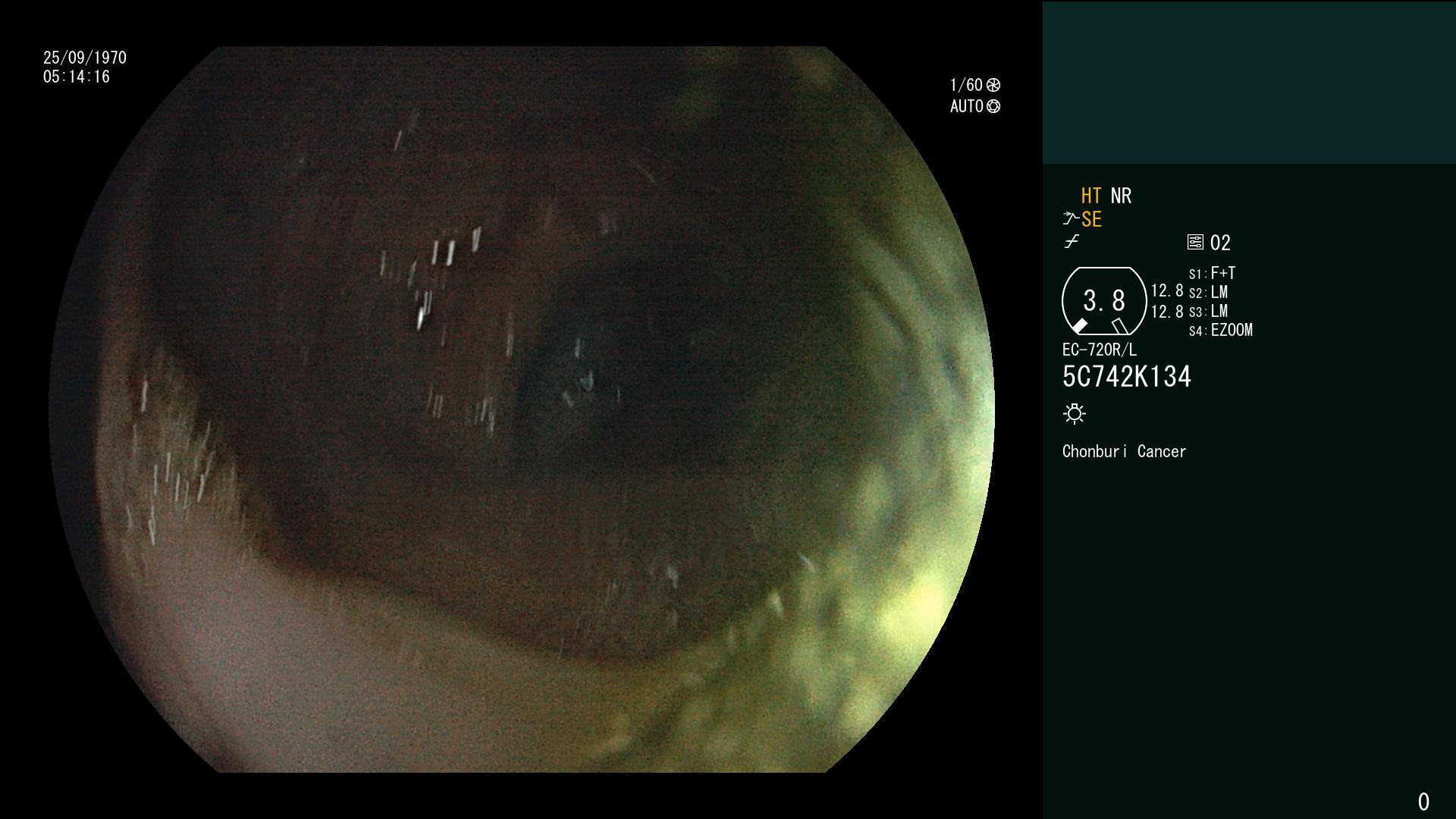1456x819 pixels.
Task: Select the preset number 02
Action: click(x=1220, y=243)
